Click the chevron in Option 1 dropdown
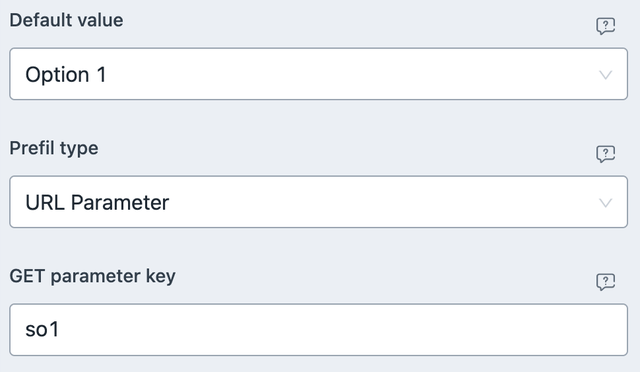Image resolution: width=640 pixels, height=372 pixels. pyautogui.click(x=605, y=75)
